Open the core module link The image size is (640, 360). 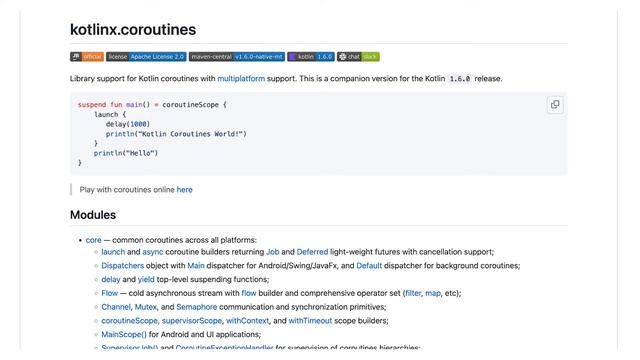(93, 240)
